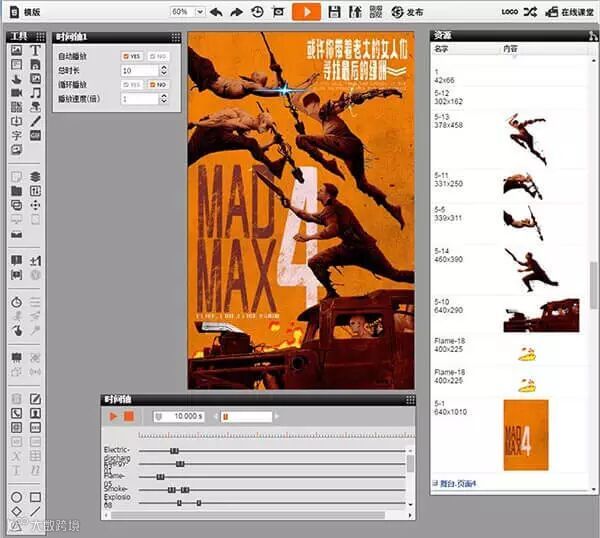Click the playback speed field showing 1
Viewport: 600px width, 538px height.
pyautogui.click(x=139, y=99)
